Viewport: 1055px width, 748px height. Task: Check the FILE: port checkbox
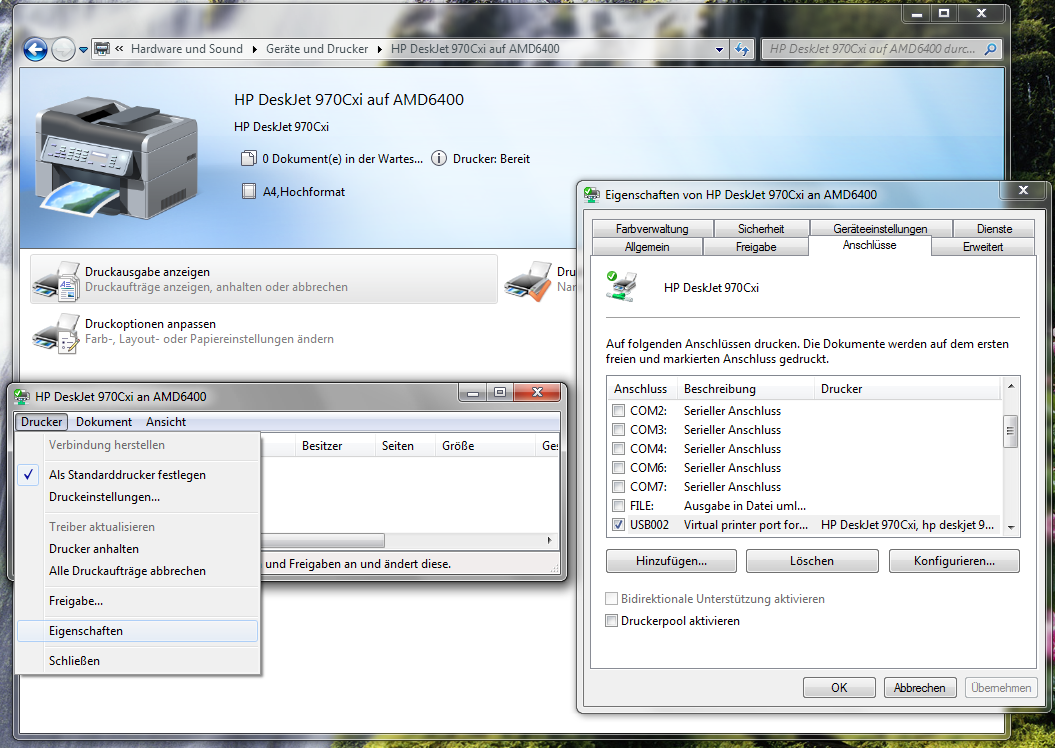coord(618,505)
